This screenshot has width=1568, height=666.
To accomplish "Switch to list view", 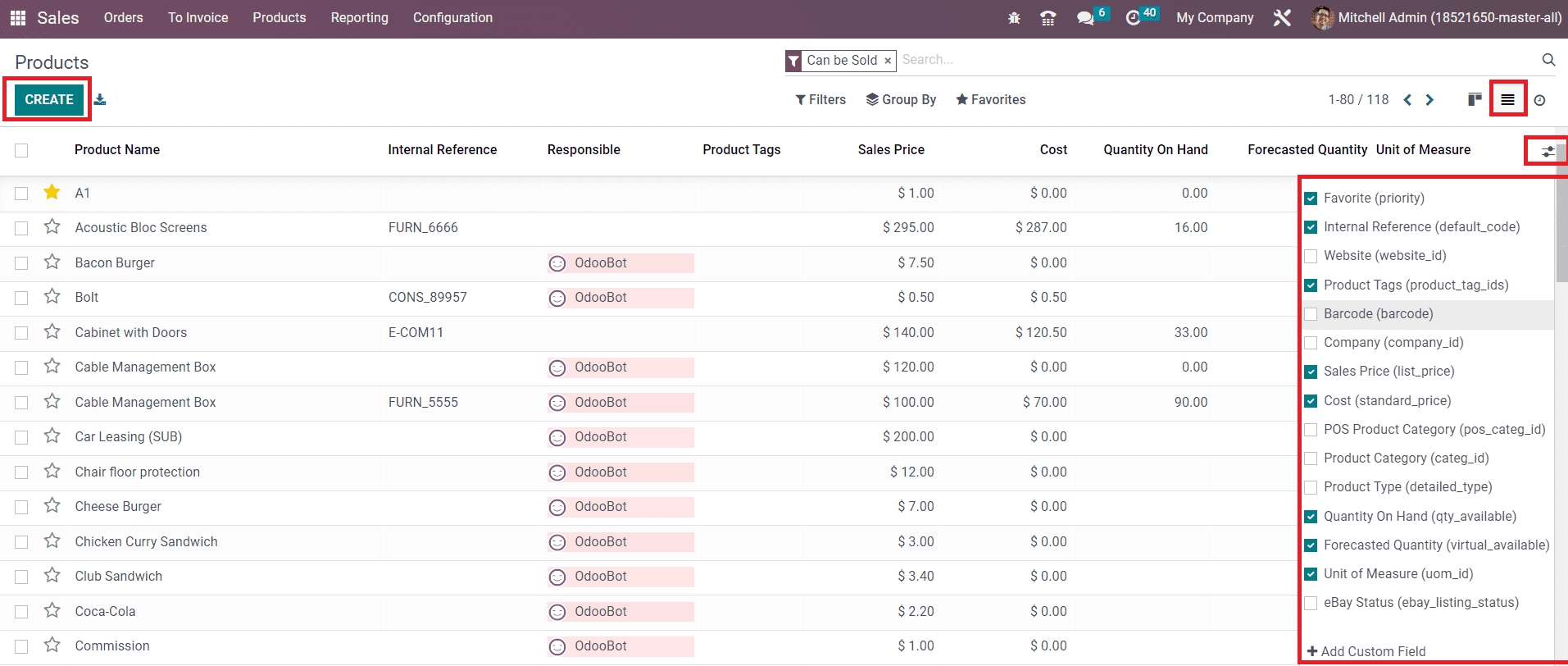I will (1507, 99).
